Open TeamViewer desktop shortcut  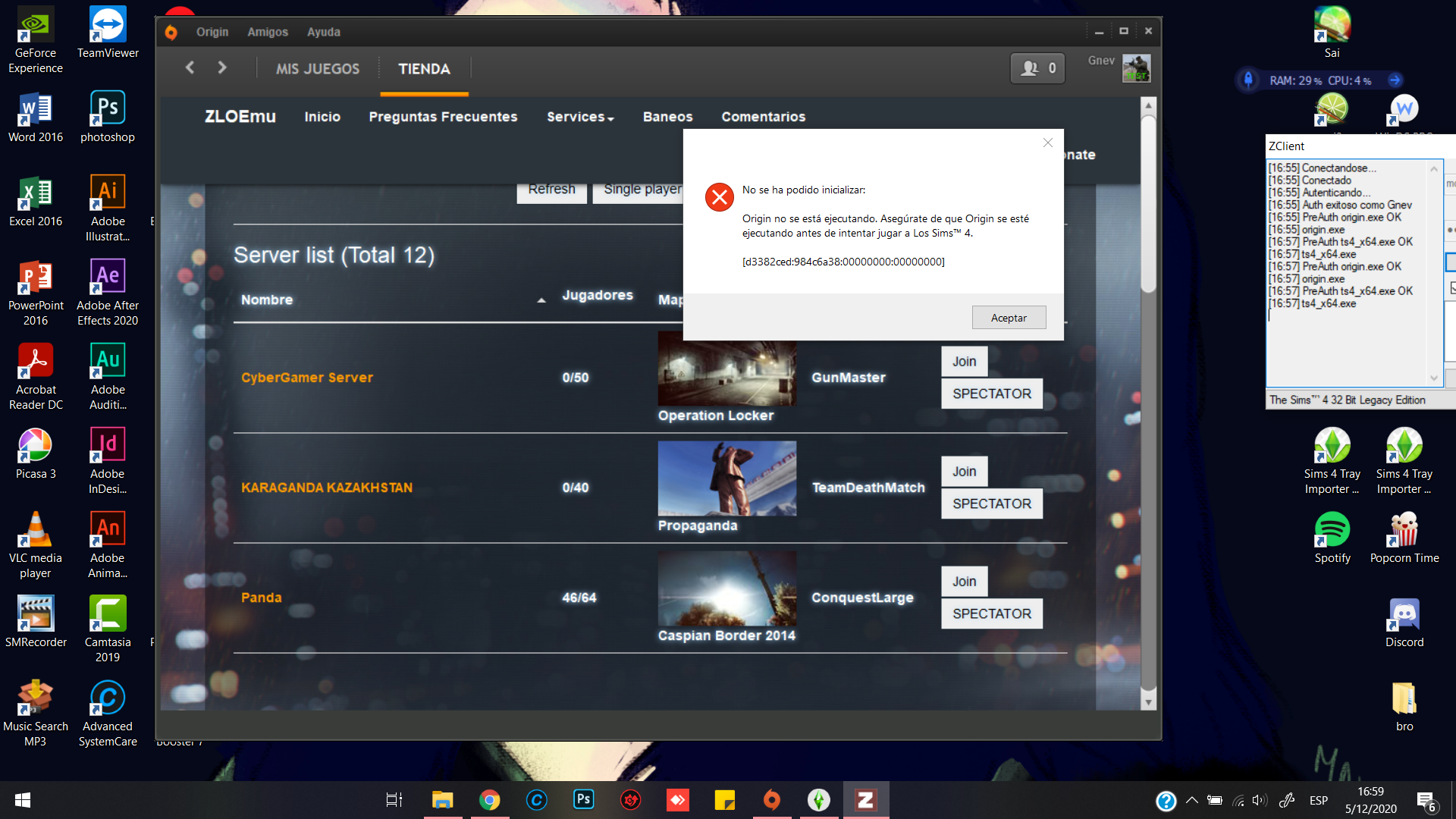point(108,33)
